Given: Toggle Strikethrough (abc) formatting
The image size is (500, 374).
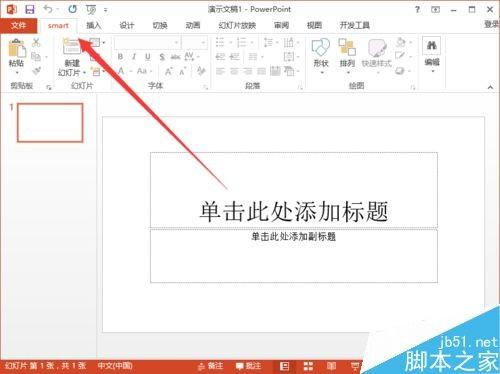Looking at the screenshot, I should [x=175, y=57].
